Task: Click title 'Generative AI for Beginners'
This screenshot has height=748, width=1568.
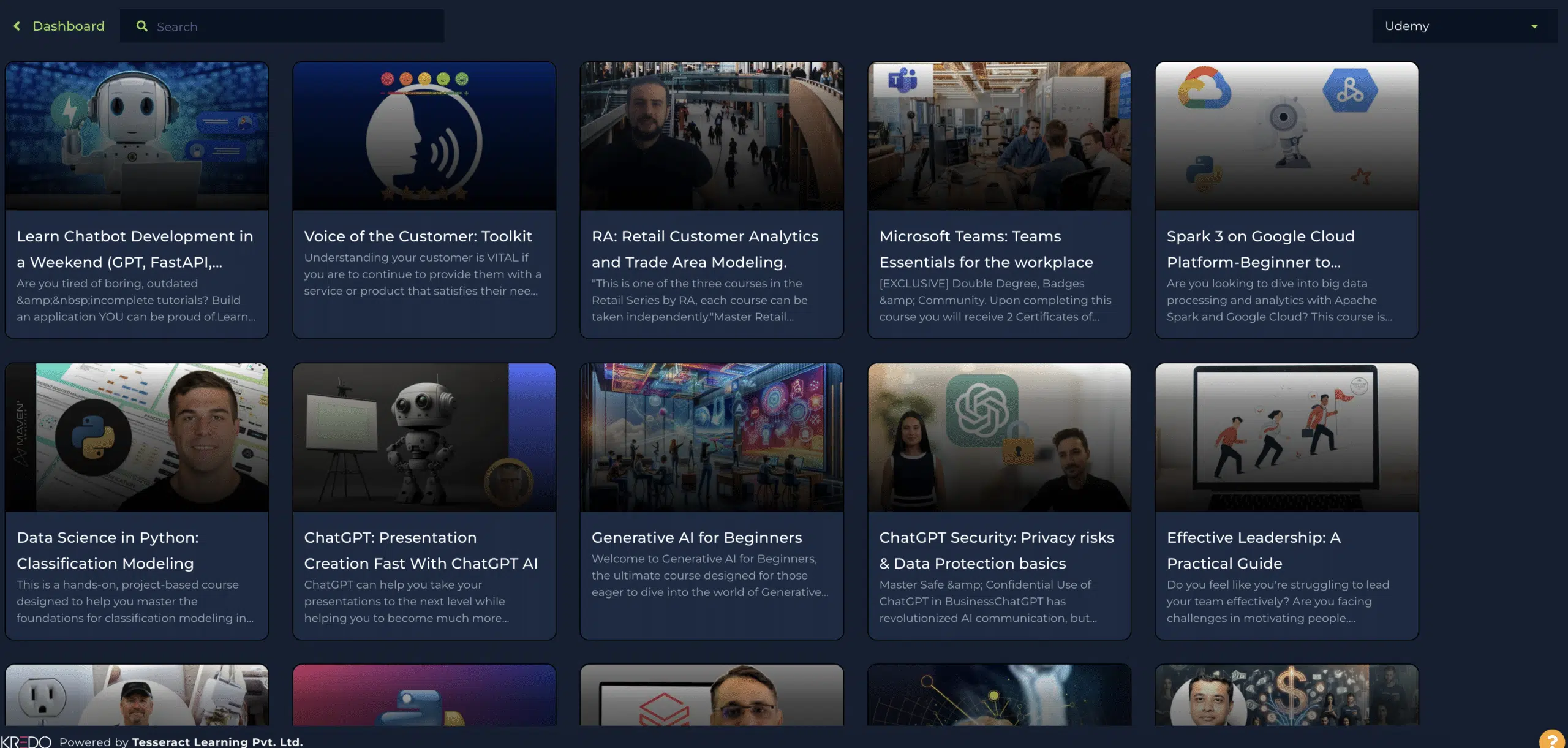Action: pos(696,537)
